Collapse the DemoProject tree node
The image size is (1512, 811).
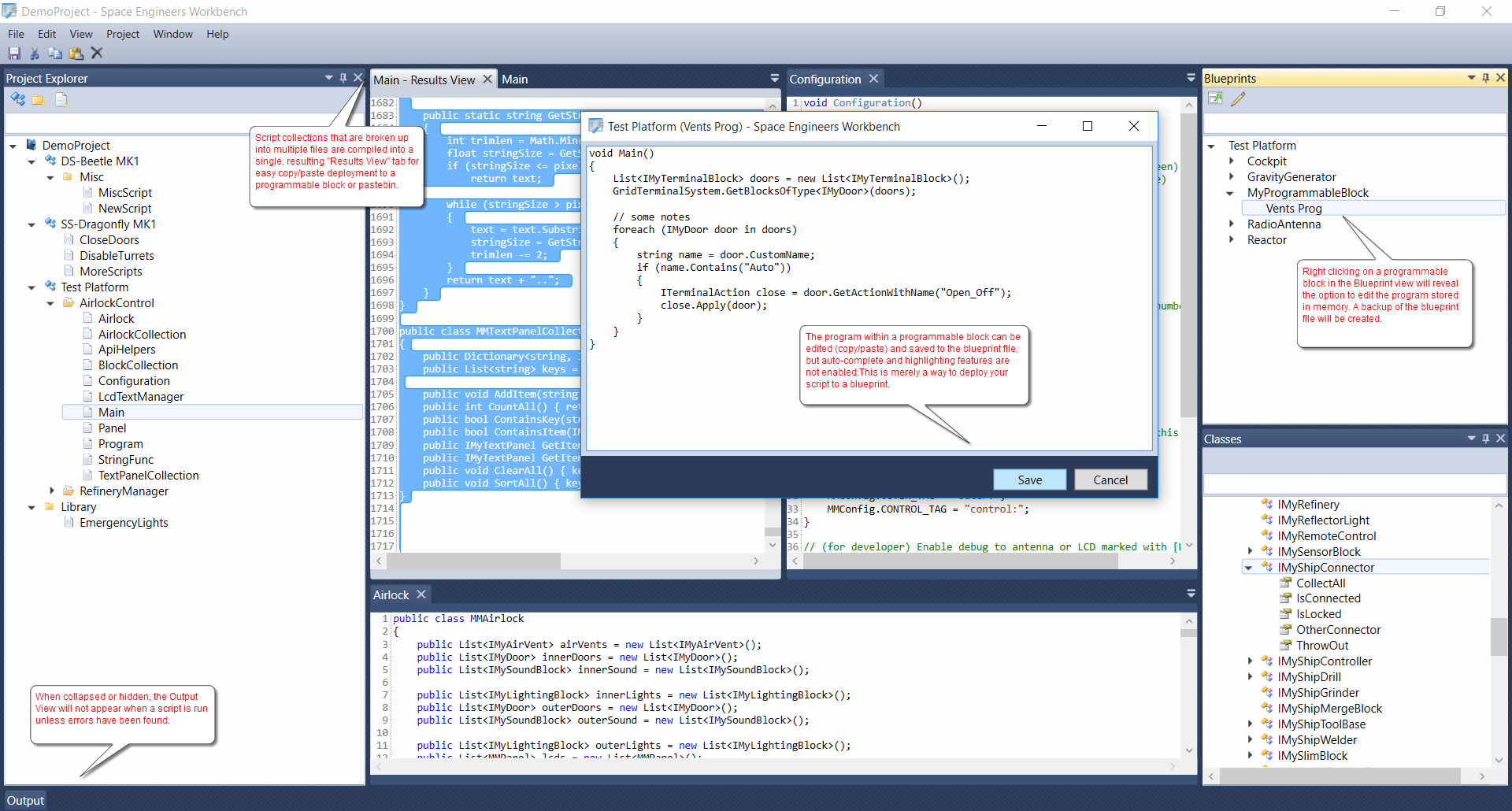pyautogui.click(x=13, y=146)
